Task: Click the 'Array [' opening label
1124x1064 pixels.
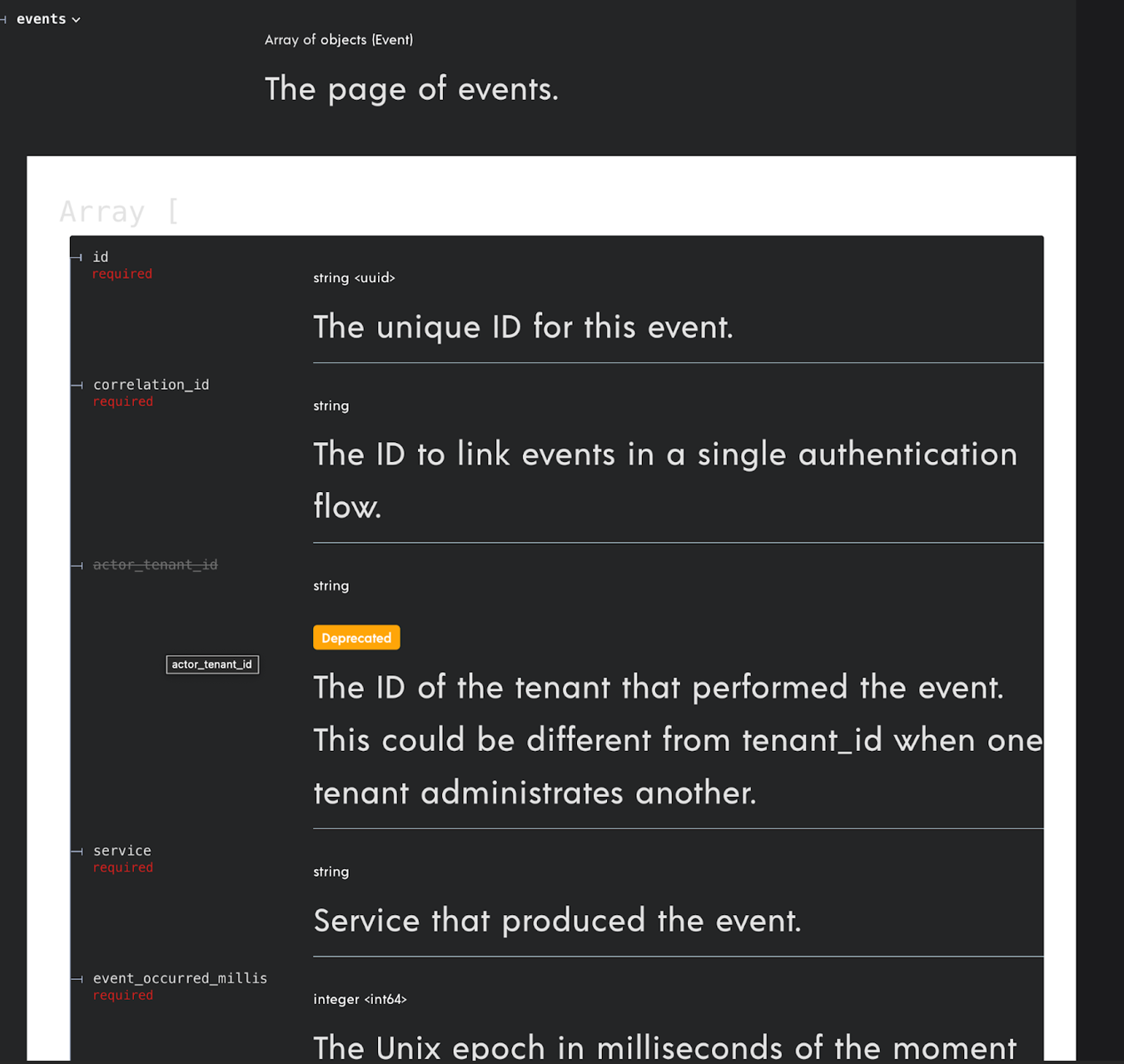Action: (118, 211)
